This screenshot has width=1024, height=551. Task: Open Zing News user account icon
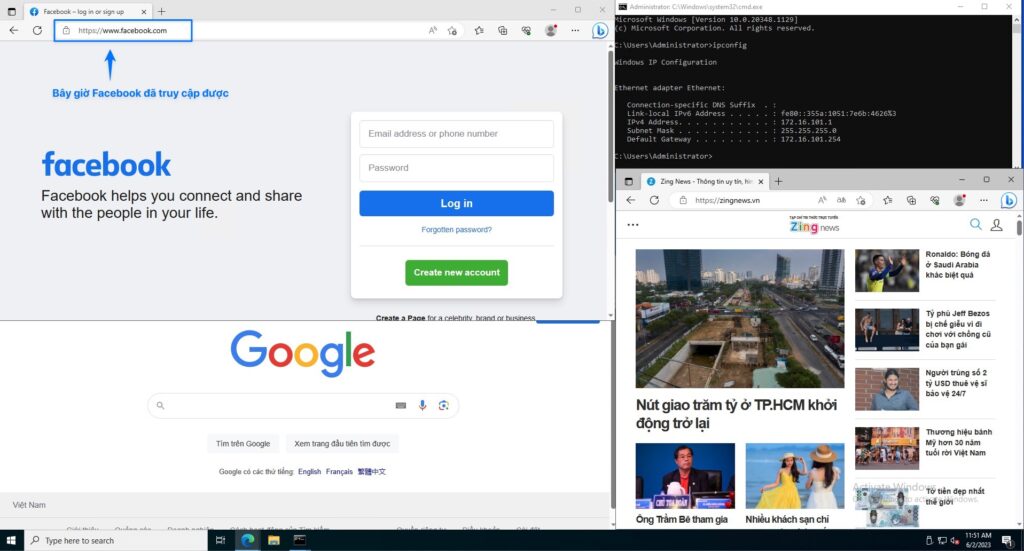pos(997,225)
